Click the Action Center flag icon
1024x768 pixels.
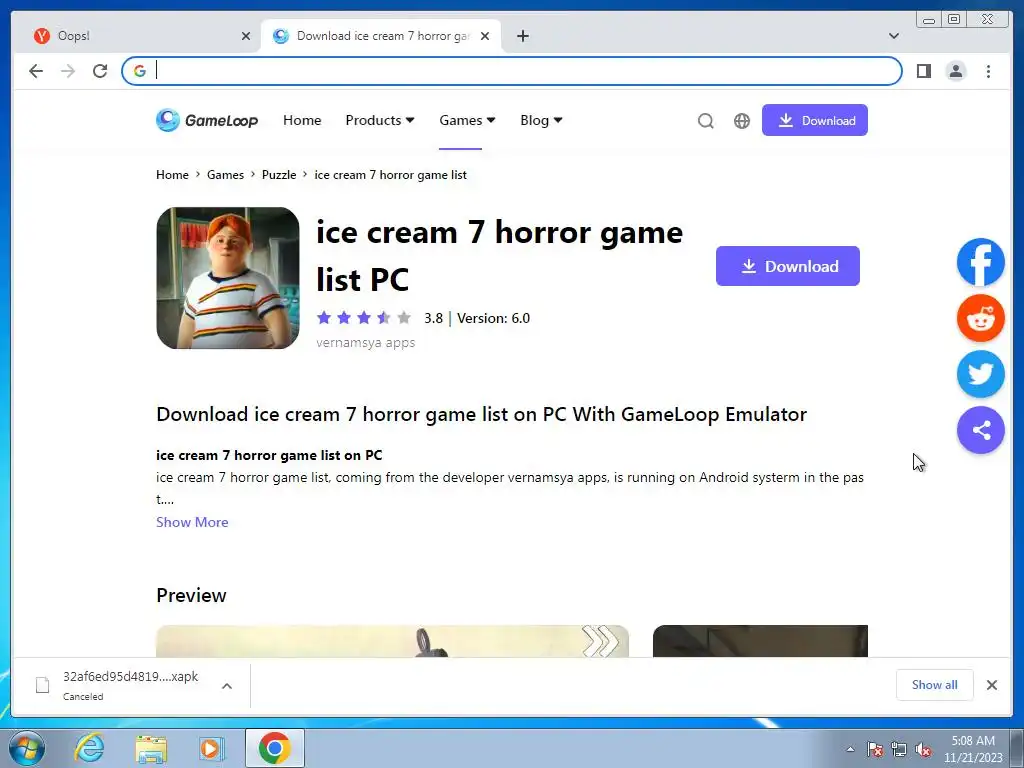pyautogui.click(x=874, y=749)
